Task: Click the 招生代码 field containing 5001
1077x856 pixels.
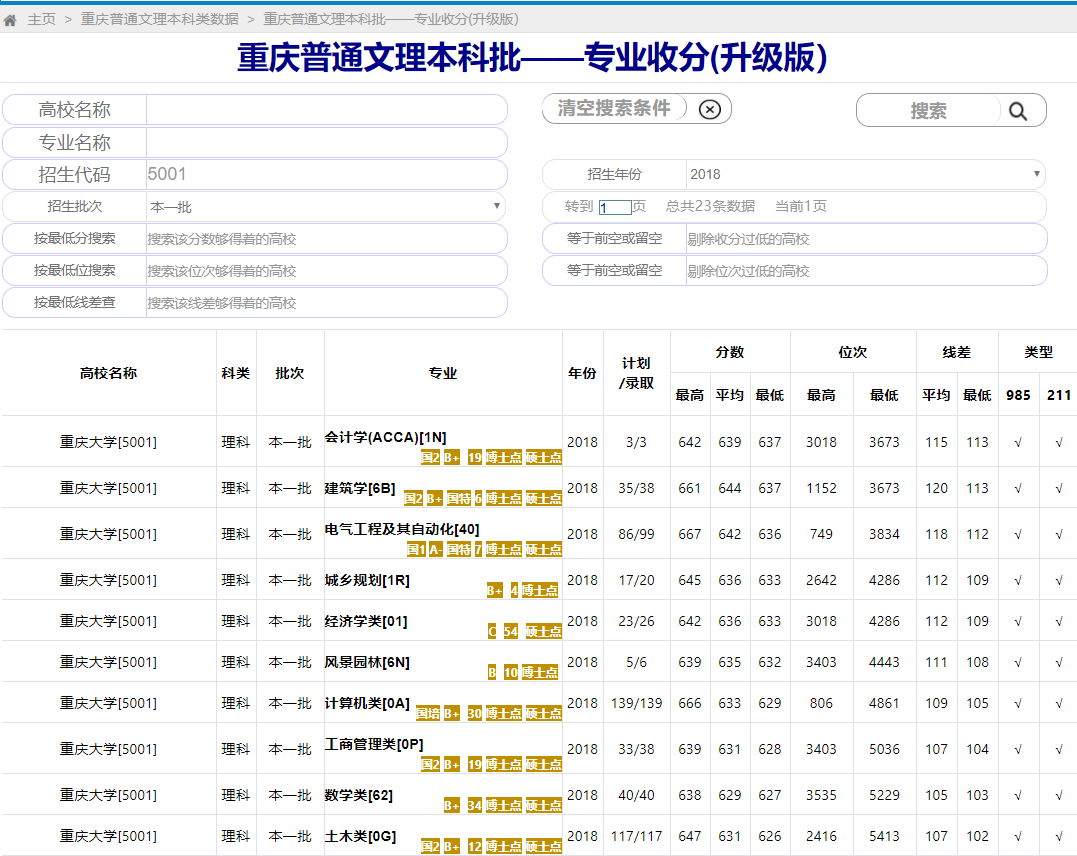Action: pyautogui.click(x=326, y=174)
